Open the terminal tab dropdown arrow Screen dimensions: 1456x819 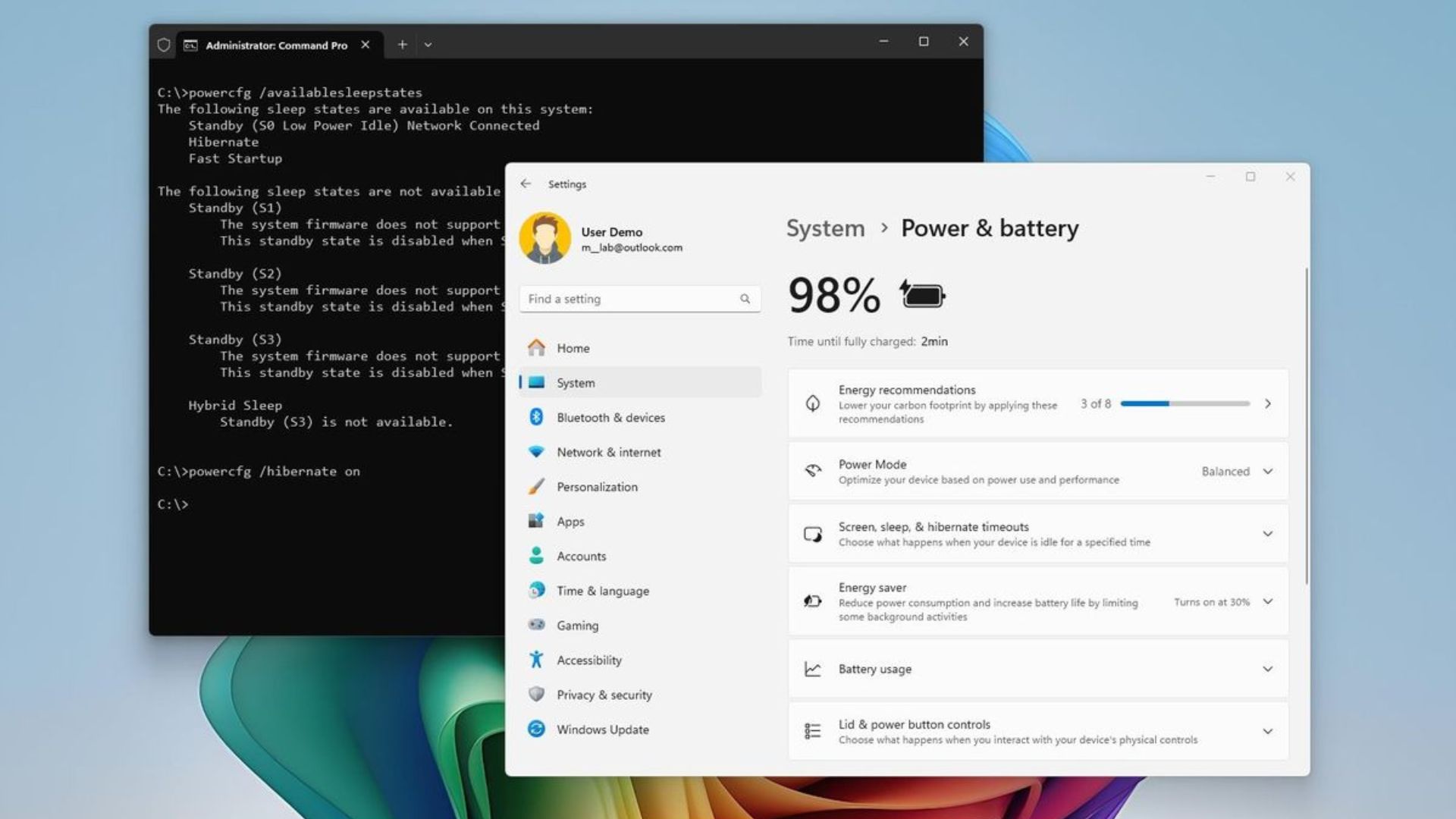point(428,45)
